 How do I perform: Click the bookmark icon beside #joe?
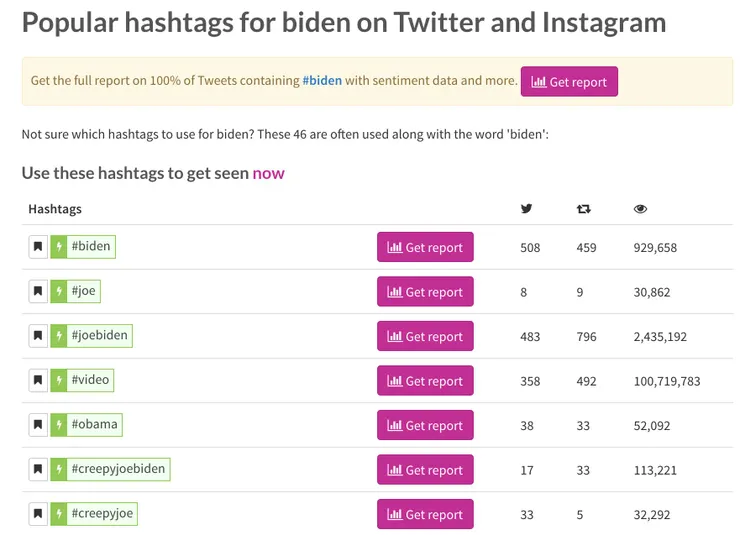point(38,292)
